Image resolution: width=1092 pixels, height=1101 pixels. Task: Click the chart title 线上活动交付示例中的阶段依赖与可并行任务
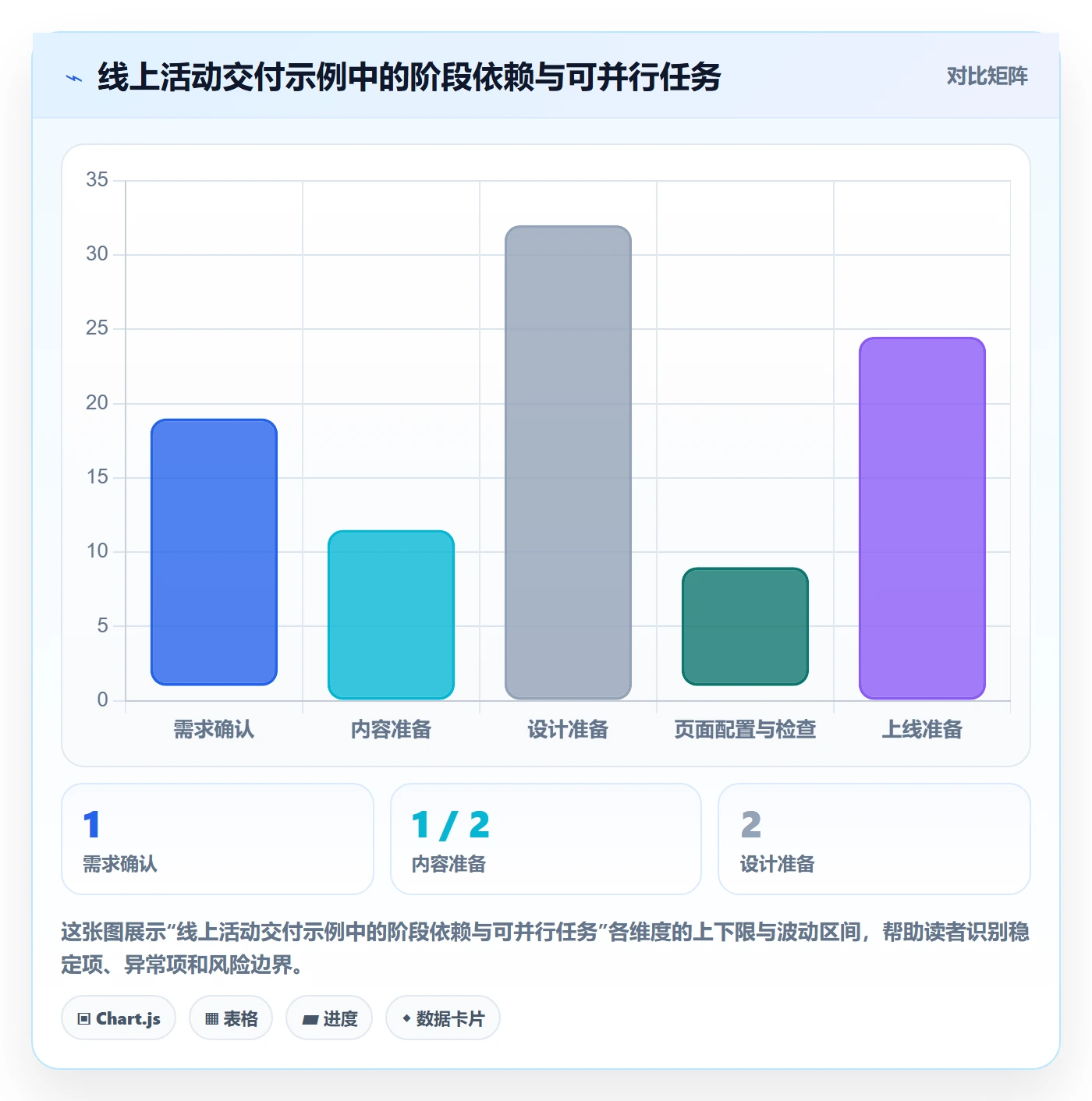409,77
